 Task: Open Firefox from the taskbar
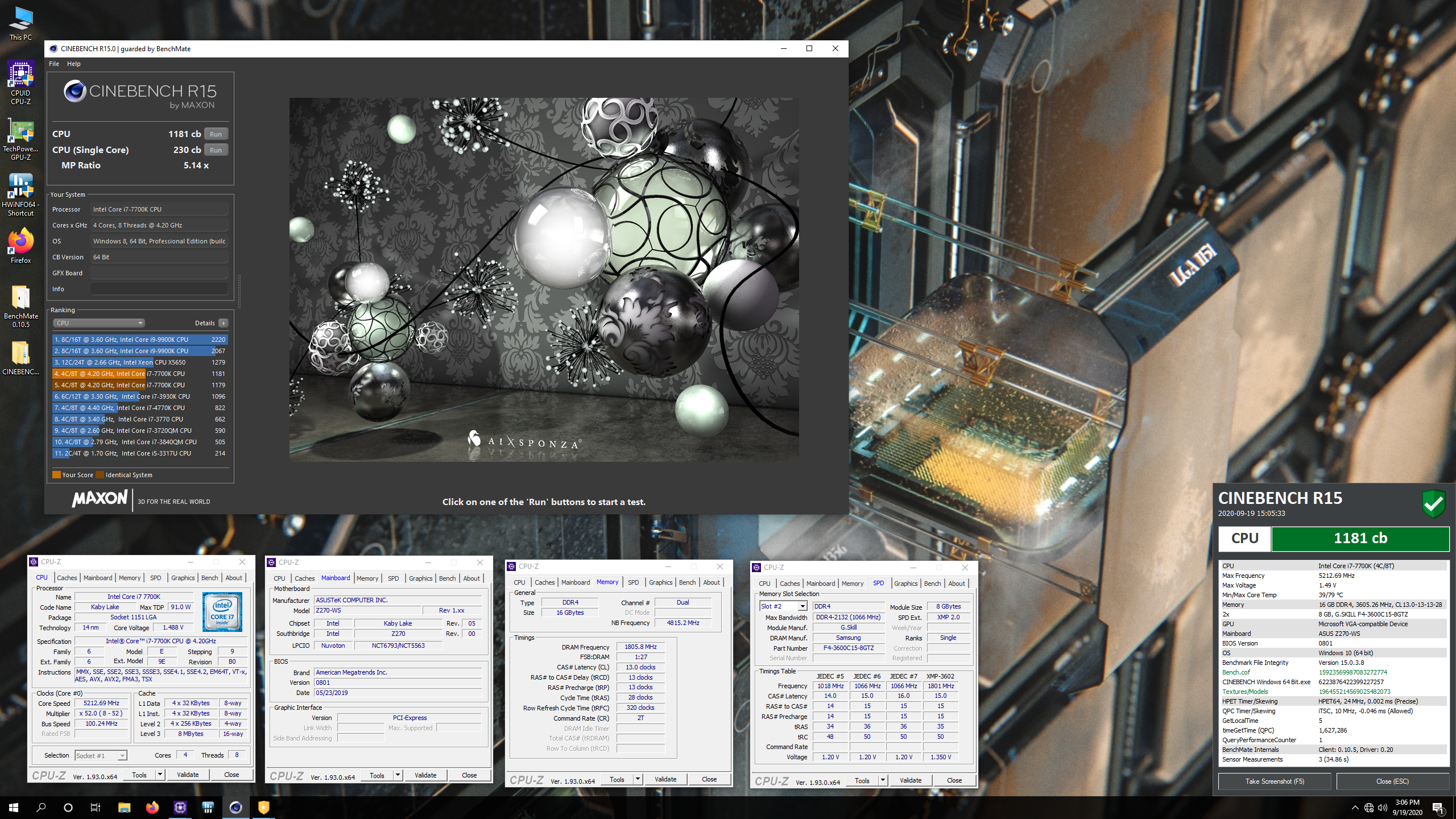click(152, 807)
